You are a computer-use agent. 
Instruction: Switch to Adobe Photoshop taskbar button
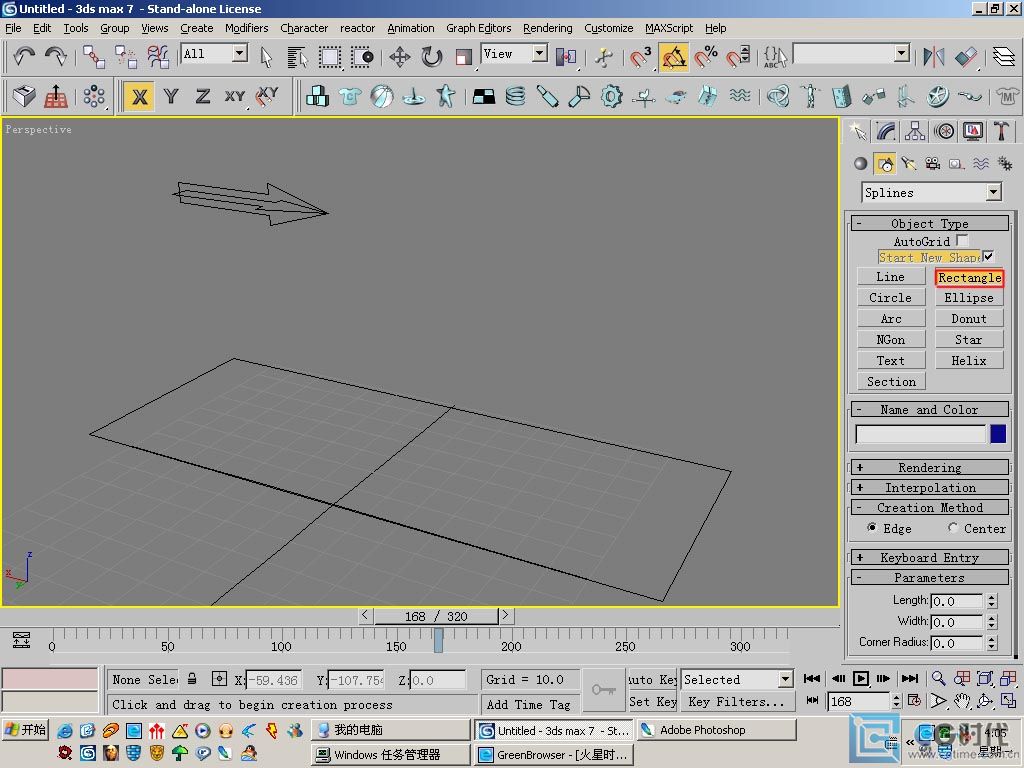pyautogui.click(x=716, y=730)
